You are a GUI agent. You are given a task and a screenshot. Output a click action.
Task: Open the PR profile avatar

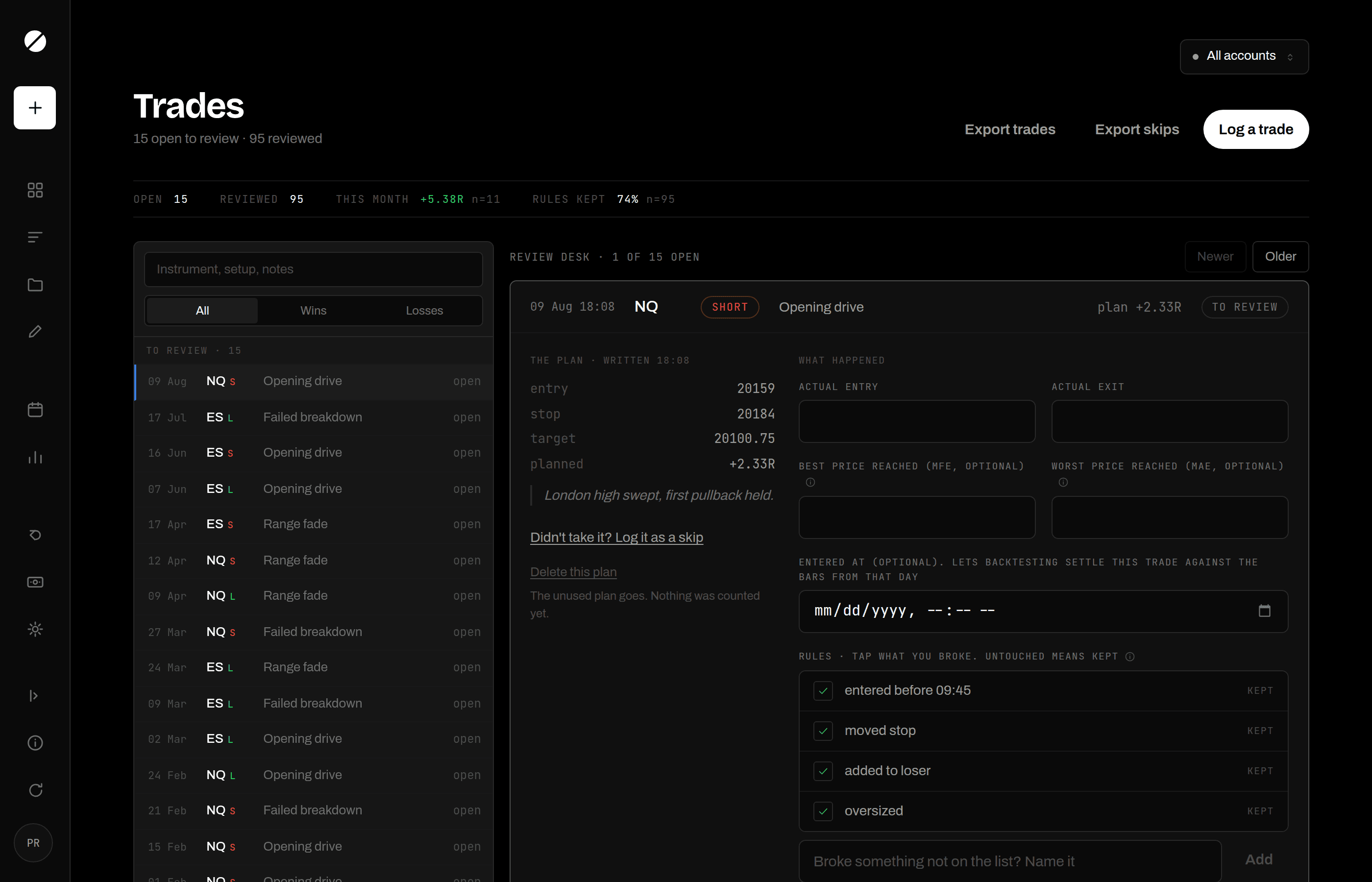pos(33,842)
